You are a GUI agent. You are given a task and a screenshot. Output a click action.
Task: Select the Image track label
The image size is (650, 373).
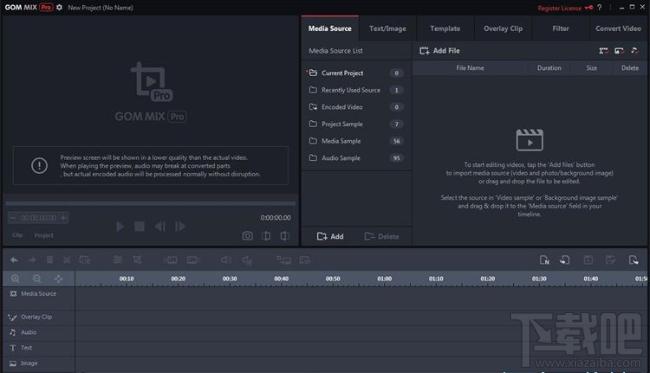click(29, 363)
